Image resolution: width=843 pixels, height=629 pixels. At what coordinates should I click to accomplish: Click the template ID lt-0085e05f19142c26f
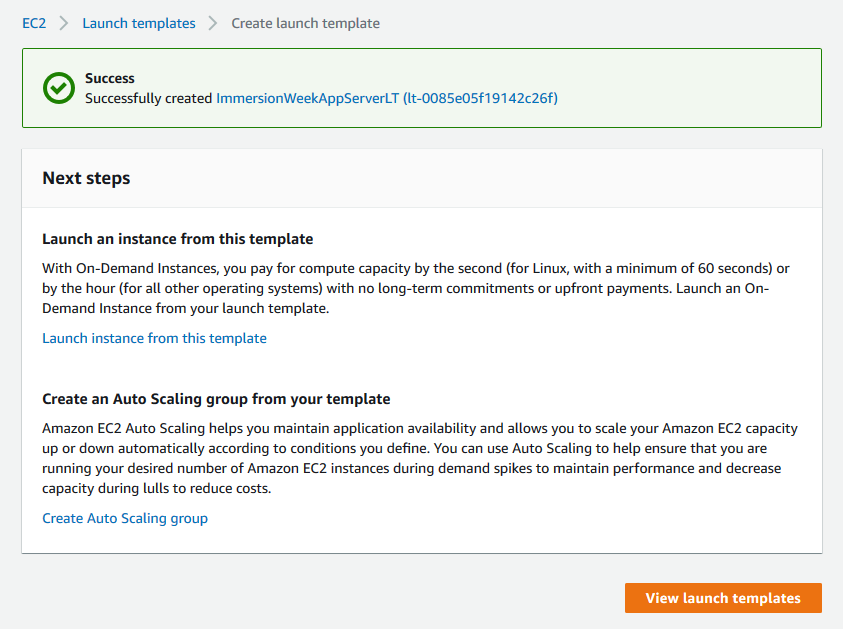pos(481,98)
